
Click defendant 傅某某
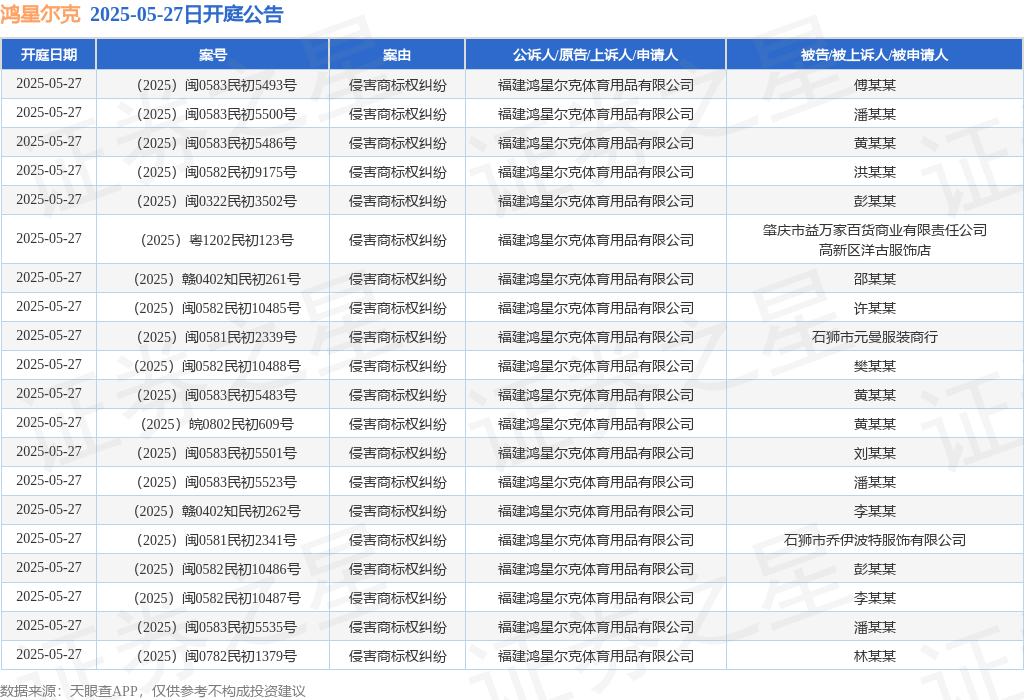pos(874,85)
